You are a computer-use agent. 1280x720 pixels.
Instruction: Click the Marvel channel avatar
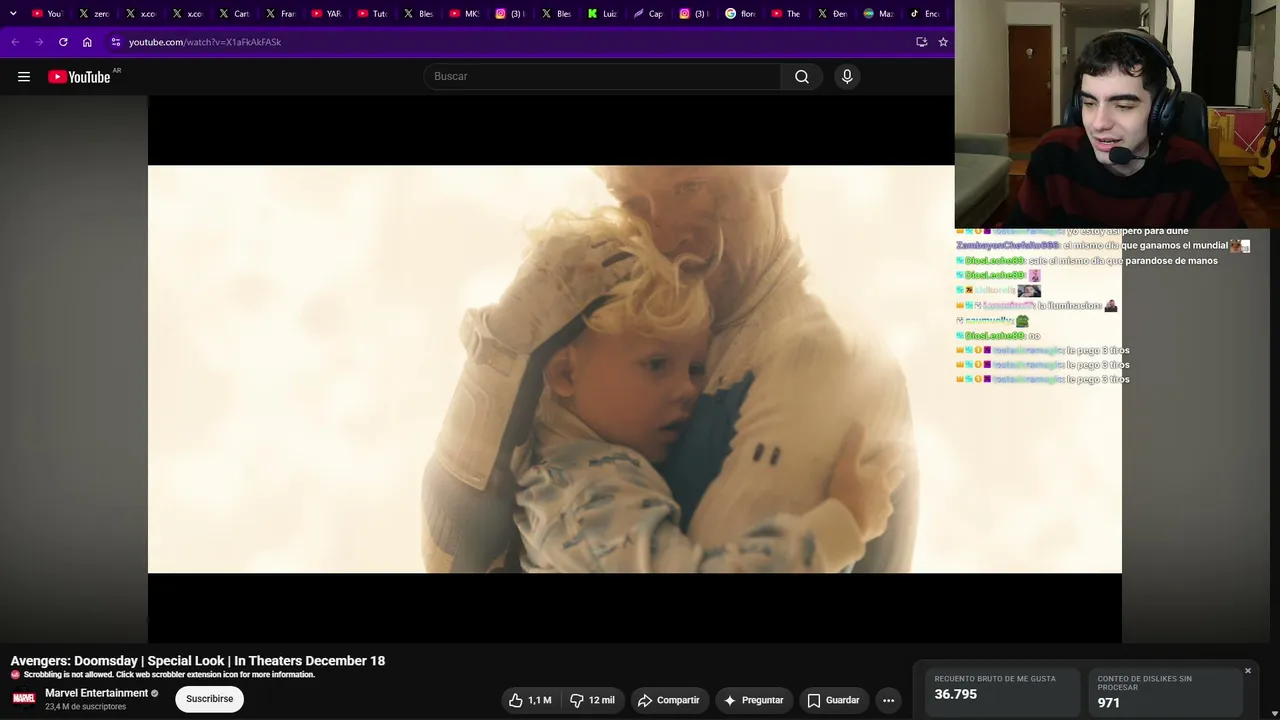tap(24, 699)
